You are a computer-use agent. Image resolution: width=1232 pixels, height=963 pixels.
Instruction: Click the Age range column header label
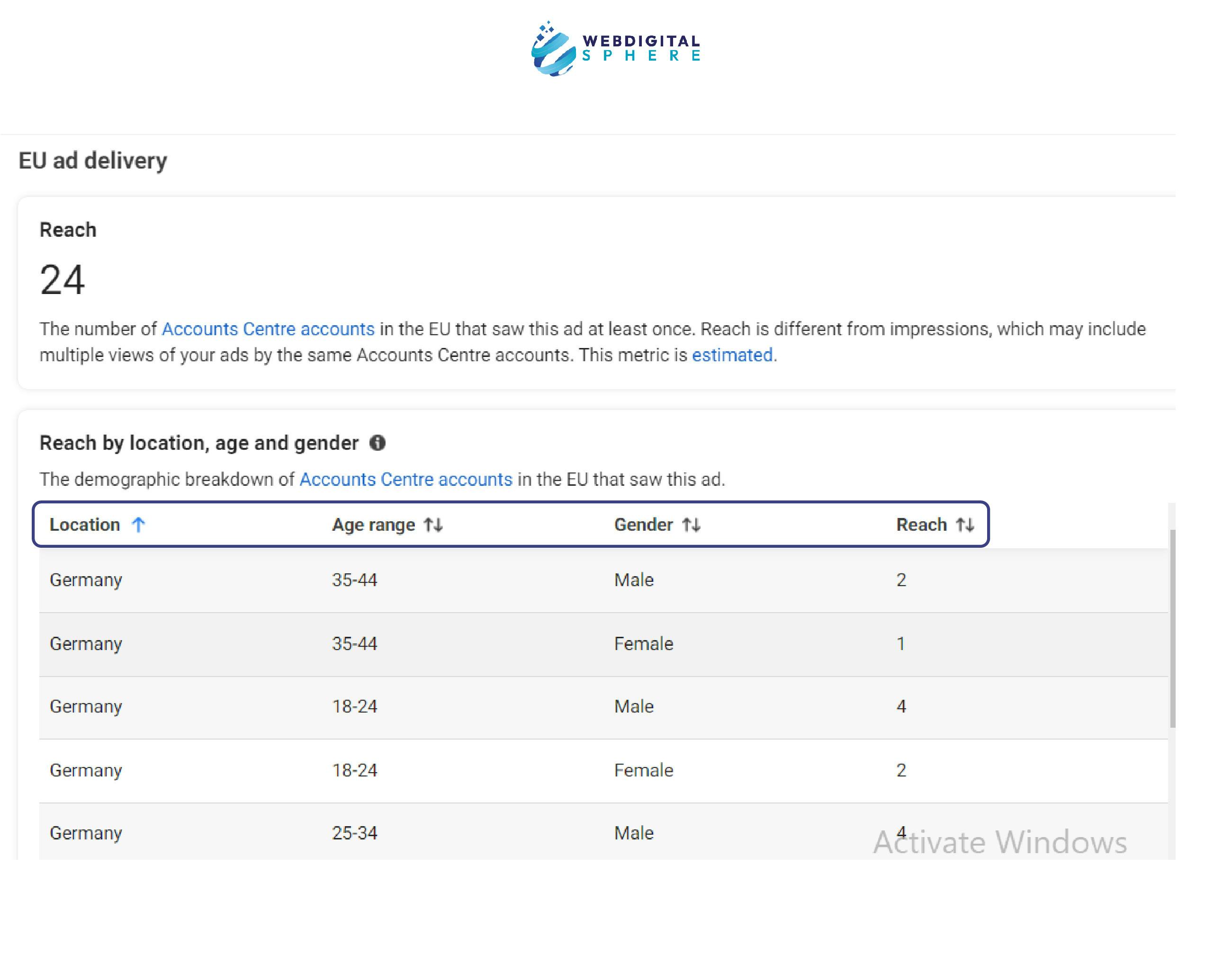[373, 525]
